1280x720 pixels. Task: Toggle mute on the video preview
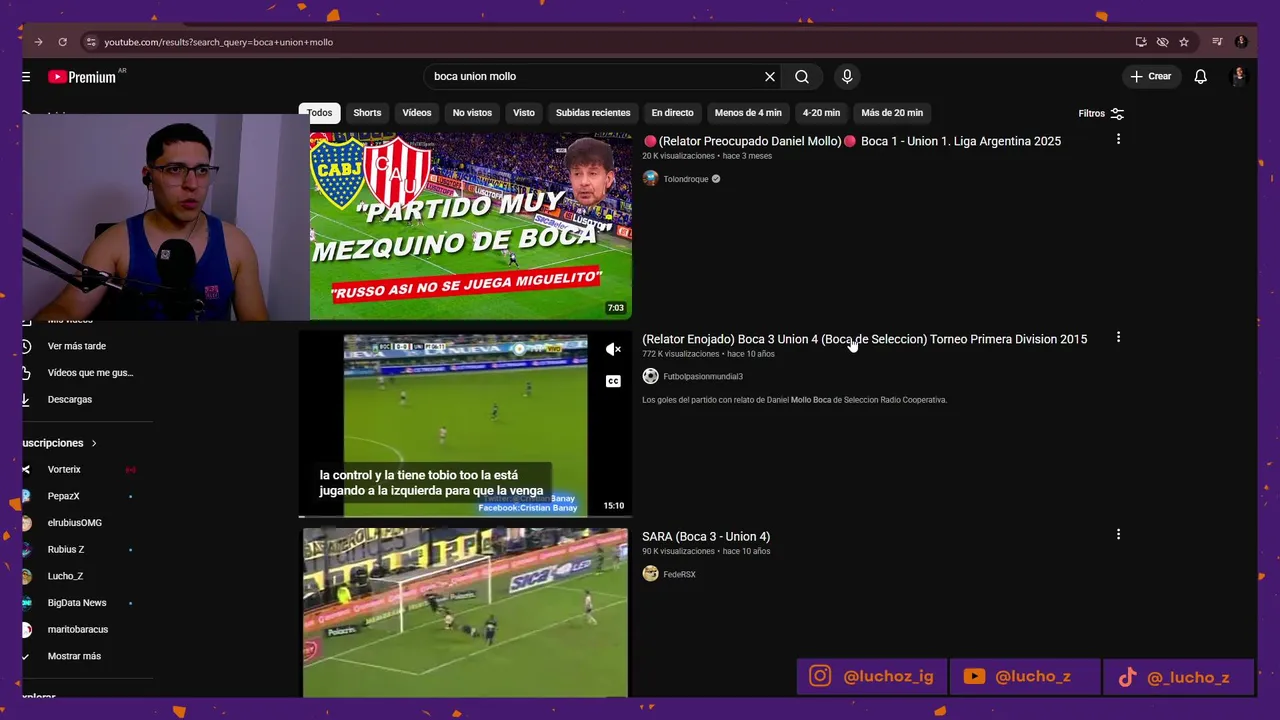(x=613, y=349)
